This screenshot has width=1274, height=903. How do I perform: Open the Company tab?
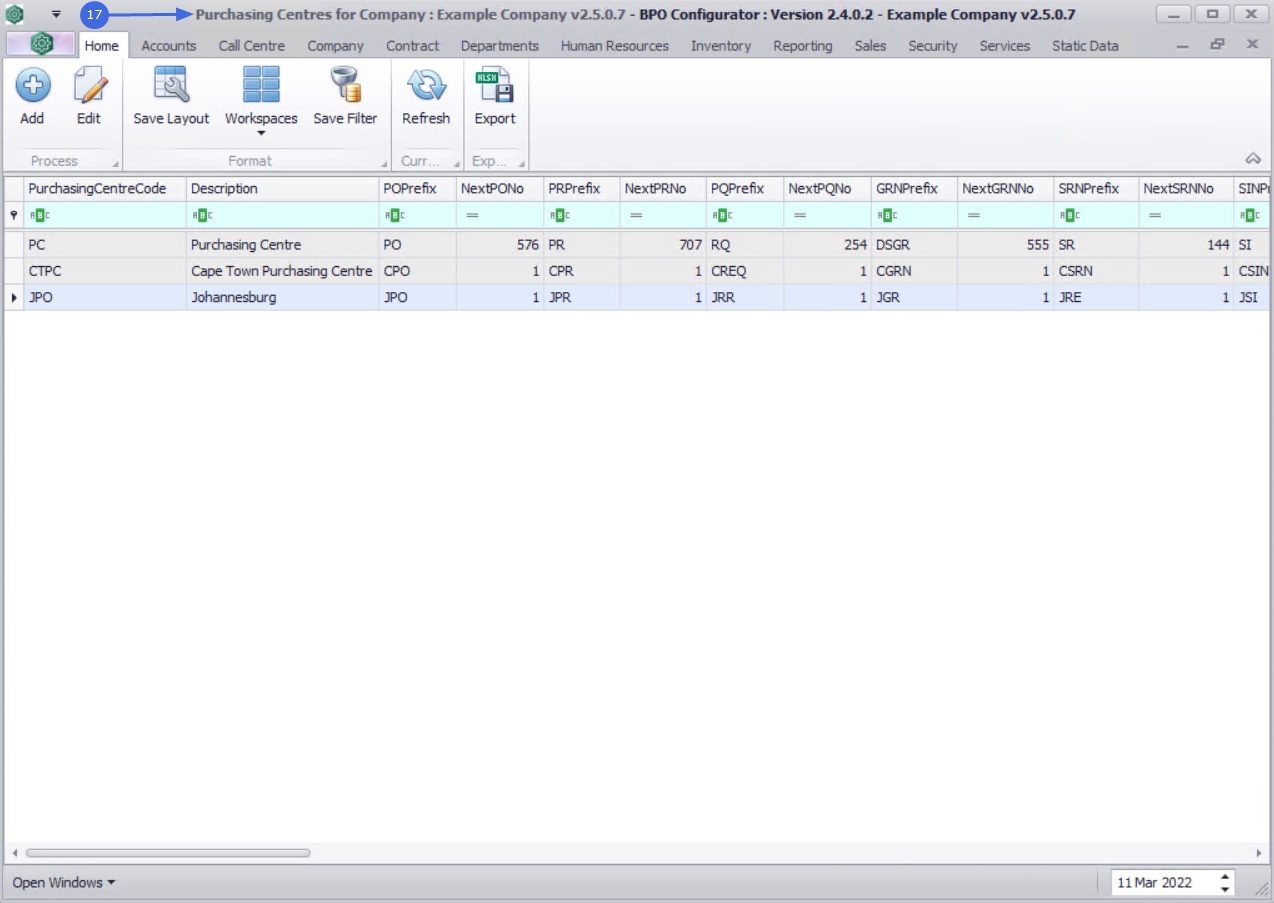[336, 45]
